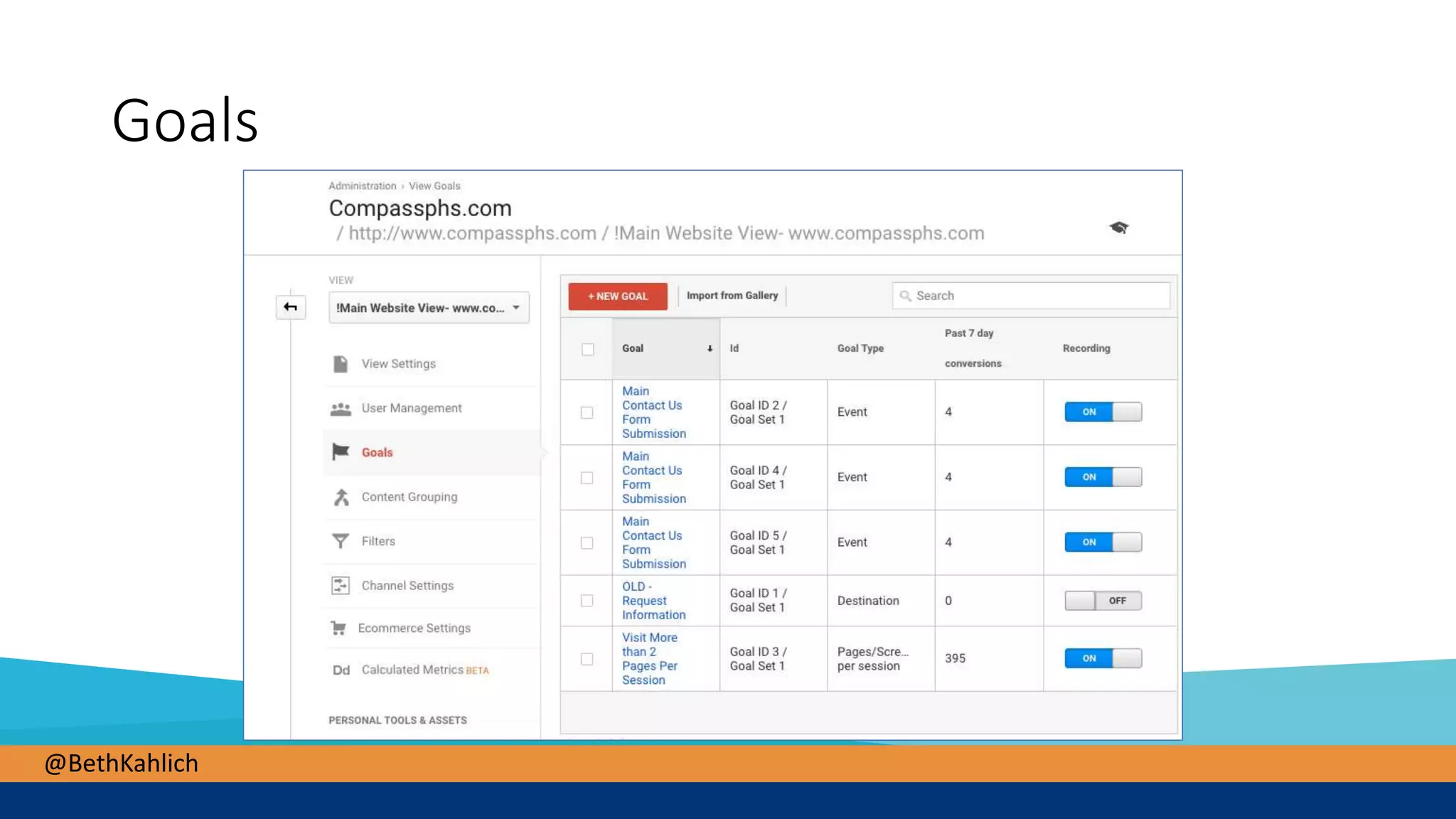Click the Content Grouping figure icon
Viewport: 1456px width, 819px height.
341,497
